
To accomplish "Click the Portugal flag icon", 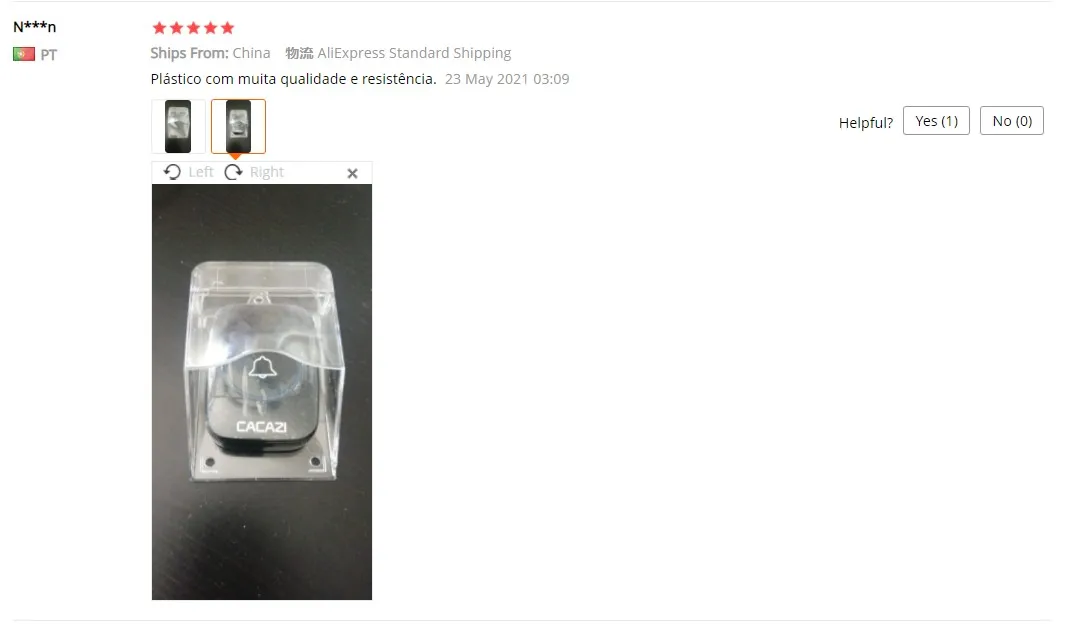I will click(x=24, y=54).
